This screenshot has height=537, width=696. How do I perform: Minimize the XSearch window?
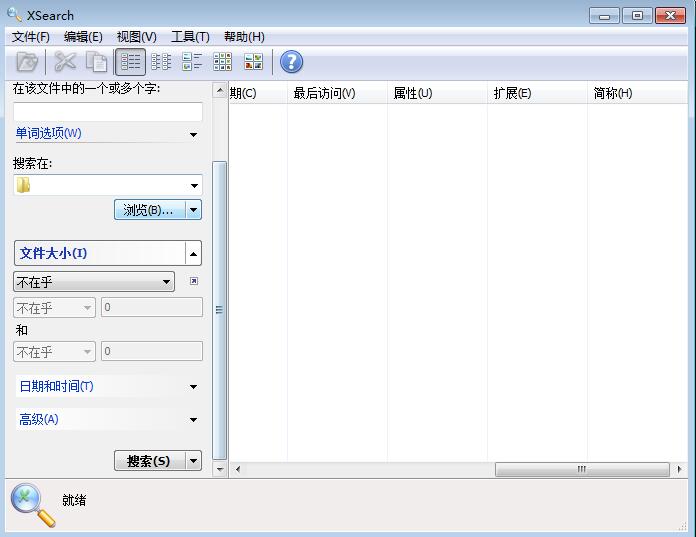604,16
